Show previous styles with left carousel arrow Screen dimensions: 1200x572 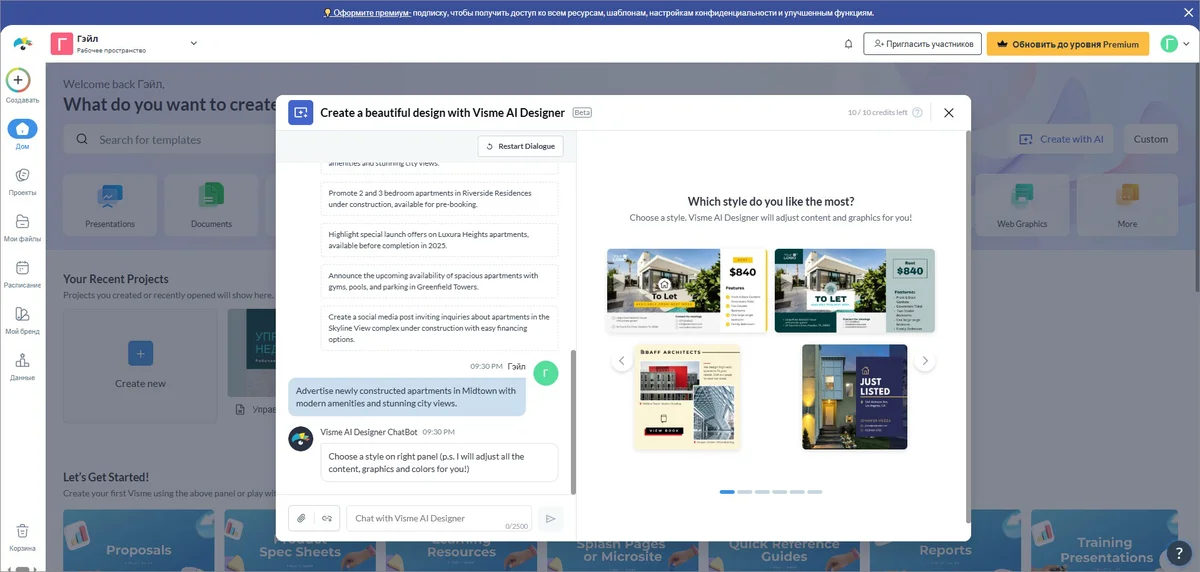621,361
